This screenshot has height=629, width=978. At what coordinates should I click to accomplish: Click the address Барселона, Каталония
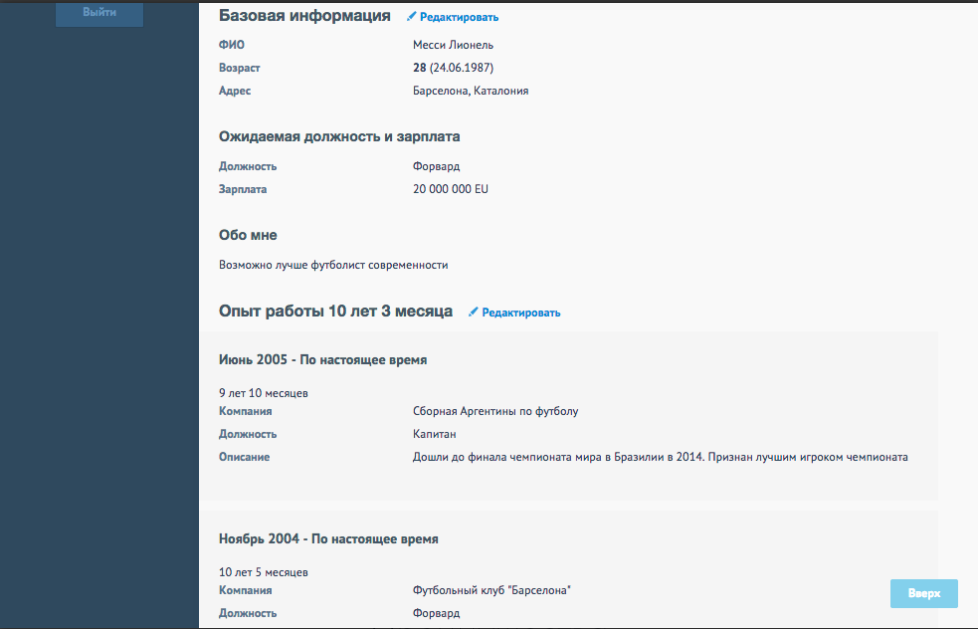click(471, 90)
